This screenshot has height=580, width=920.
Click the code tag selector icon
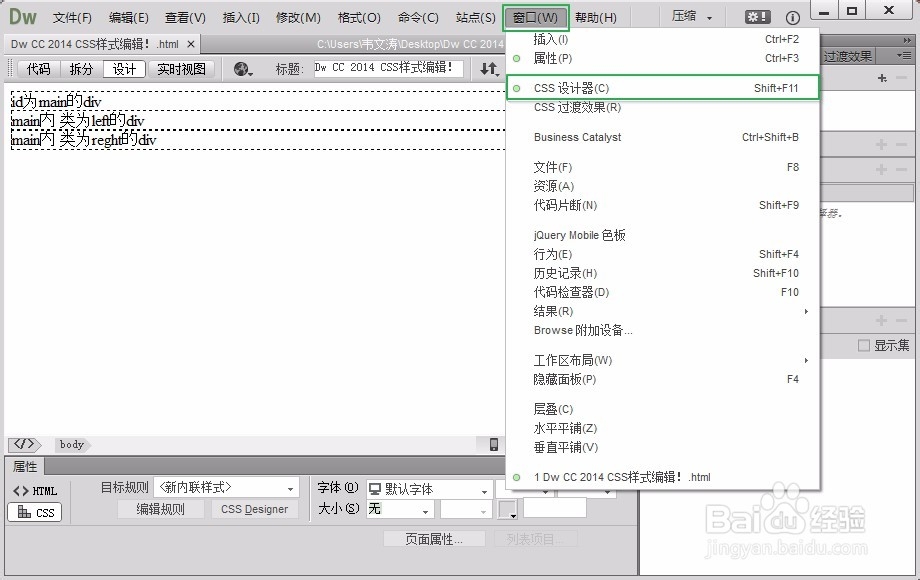tap(24, 445)
